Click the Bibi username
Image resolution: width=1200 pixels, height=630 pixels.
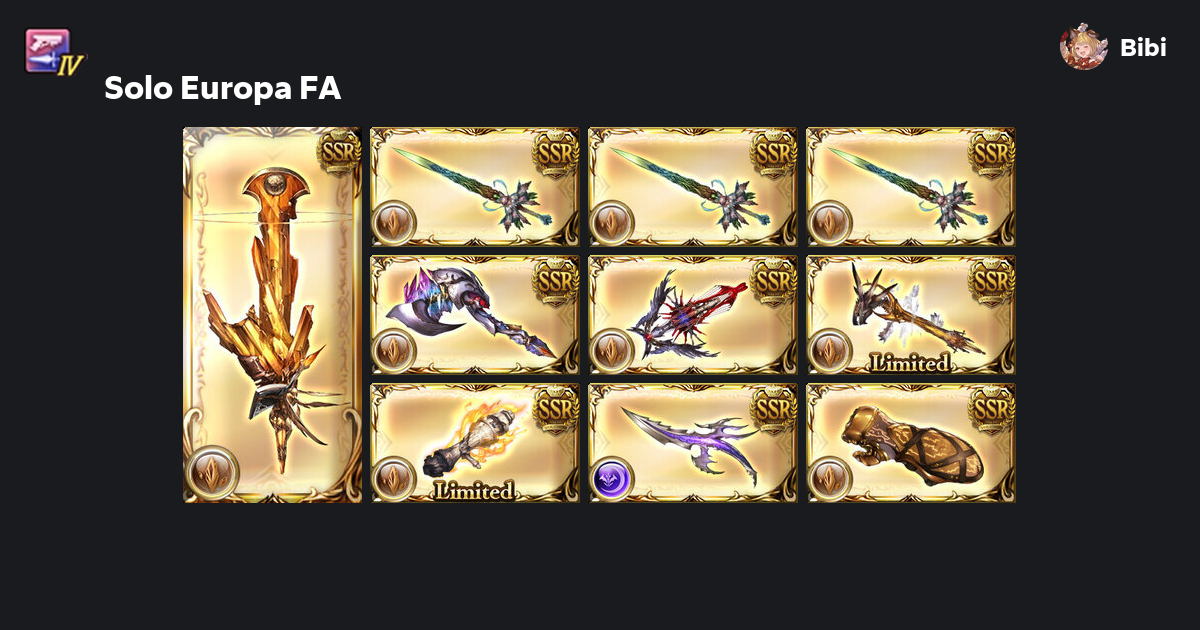1143,48
